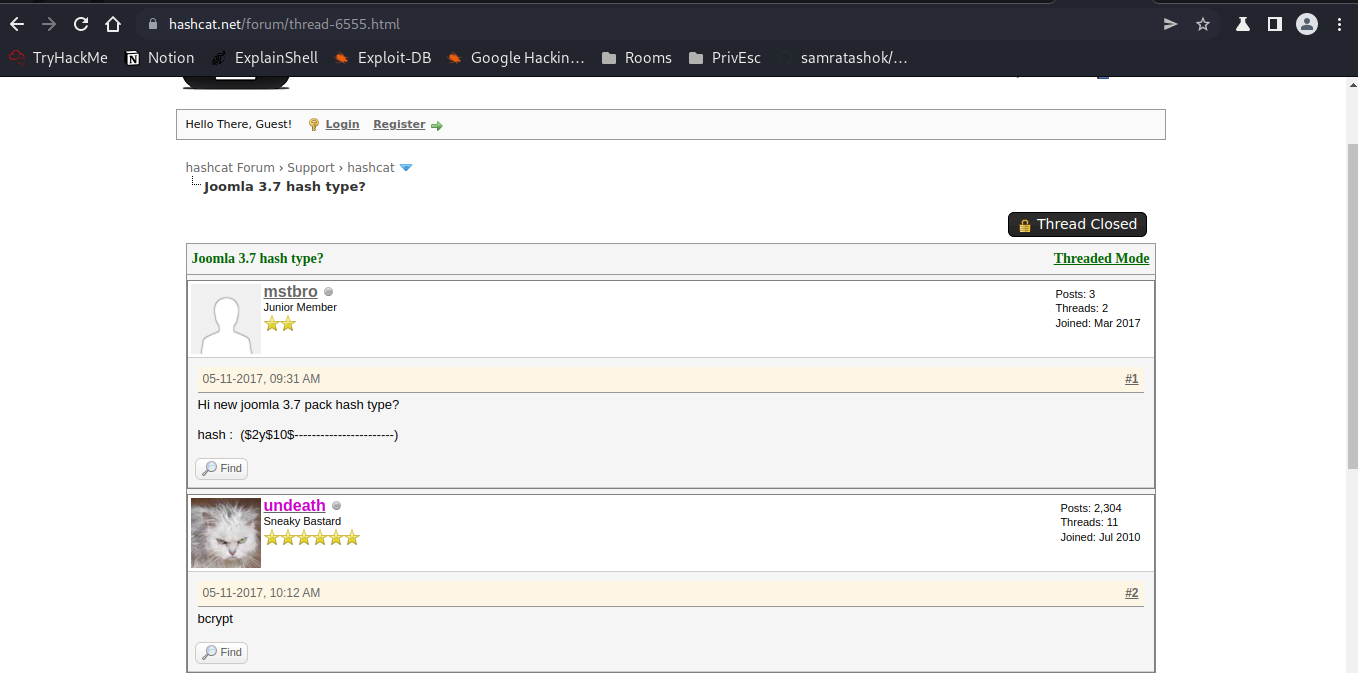Click the '05-11-2017, 09:31 AM' timestamp
This screenshot has height=673, width=1358.
(x=261, y=379)
